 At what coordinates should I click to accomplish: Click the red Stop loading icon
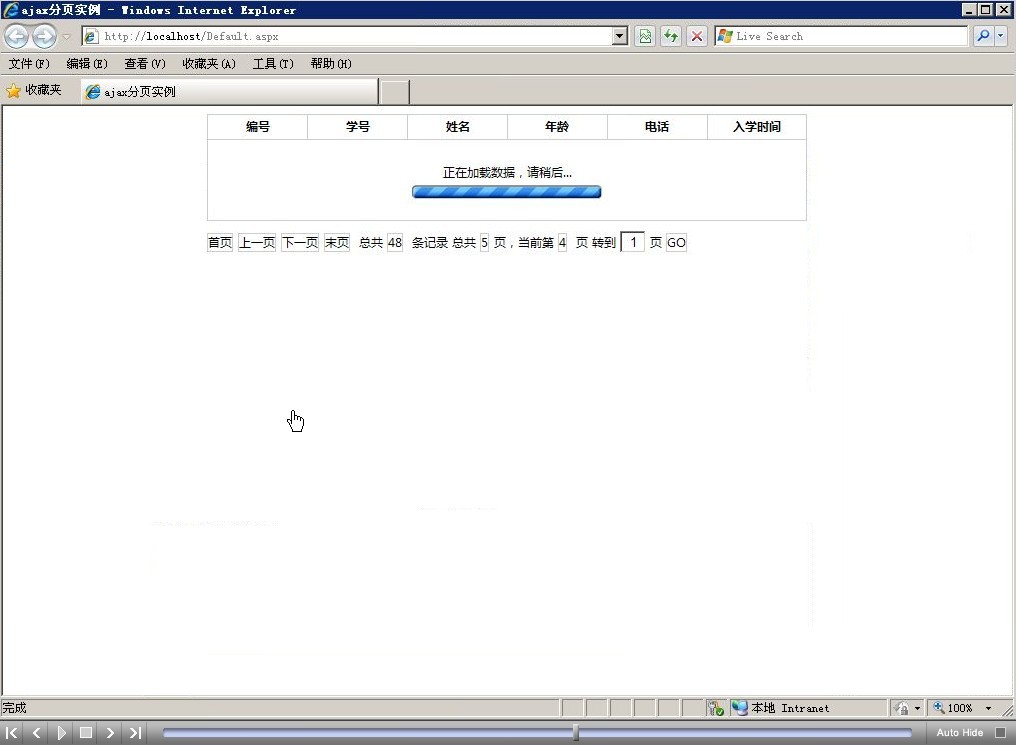[x=697, y=37]
